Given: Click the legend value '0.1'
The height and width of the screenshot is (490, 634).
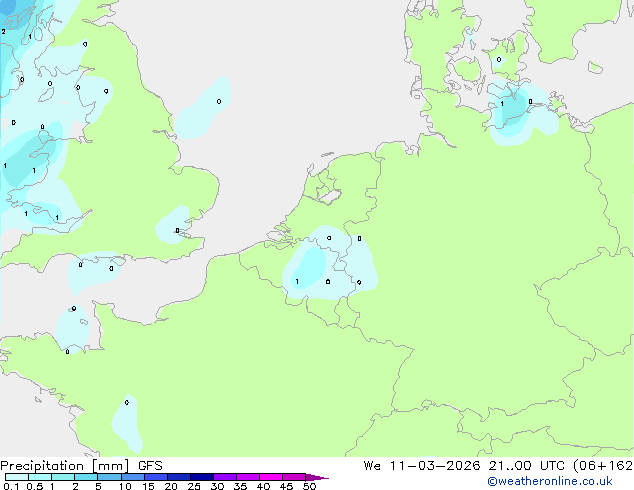Looking at the screenshot, I should [x=11, y=486].
